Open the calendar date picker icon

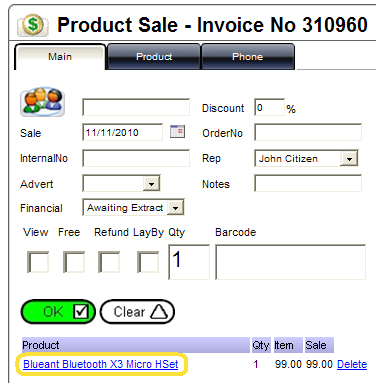point(177,132)
